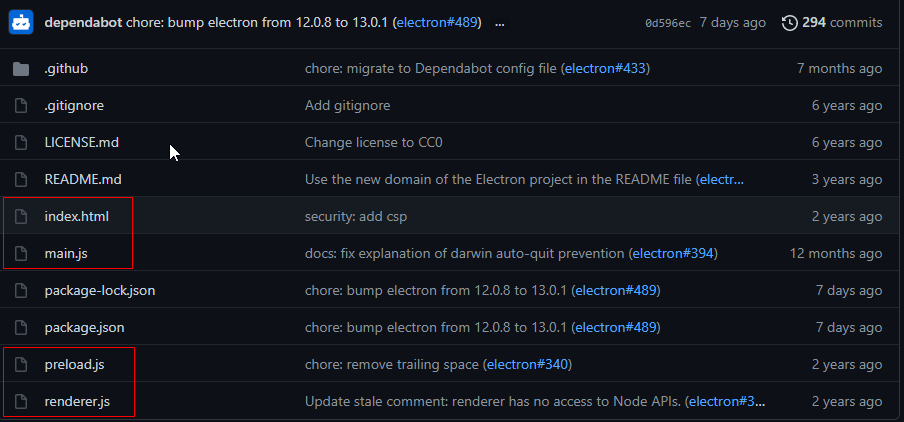Open the README.md file
Viewport: 904px width, 422px height.
click(83, 179)
